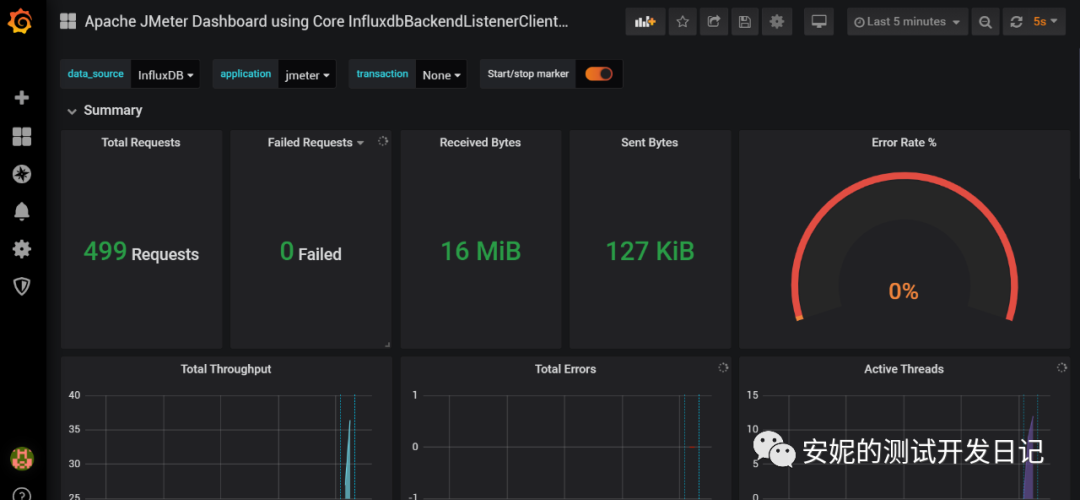Cycle view mode with monitor icon
The width and height of the screenshot is (1080, 500).
click(x=819, y=22)
